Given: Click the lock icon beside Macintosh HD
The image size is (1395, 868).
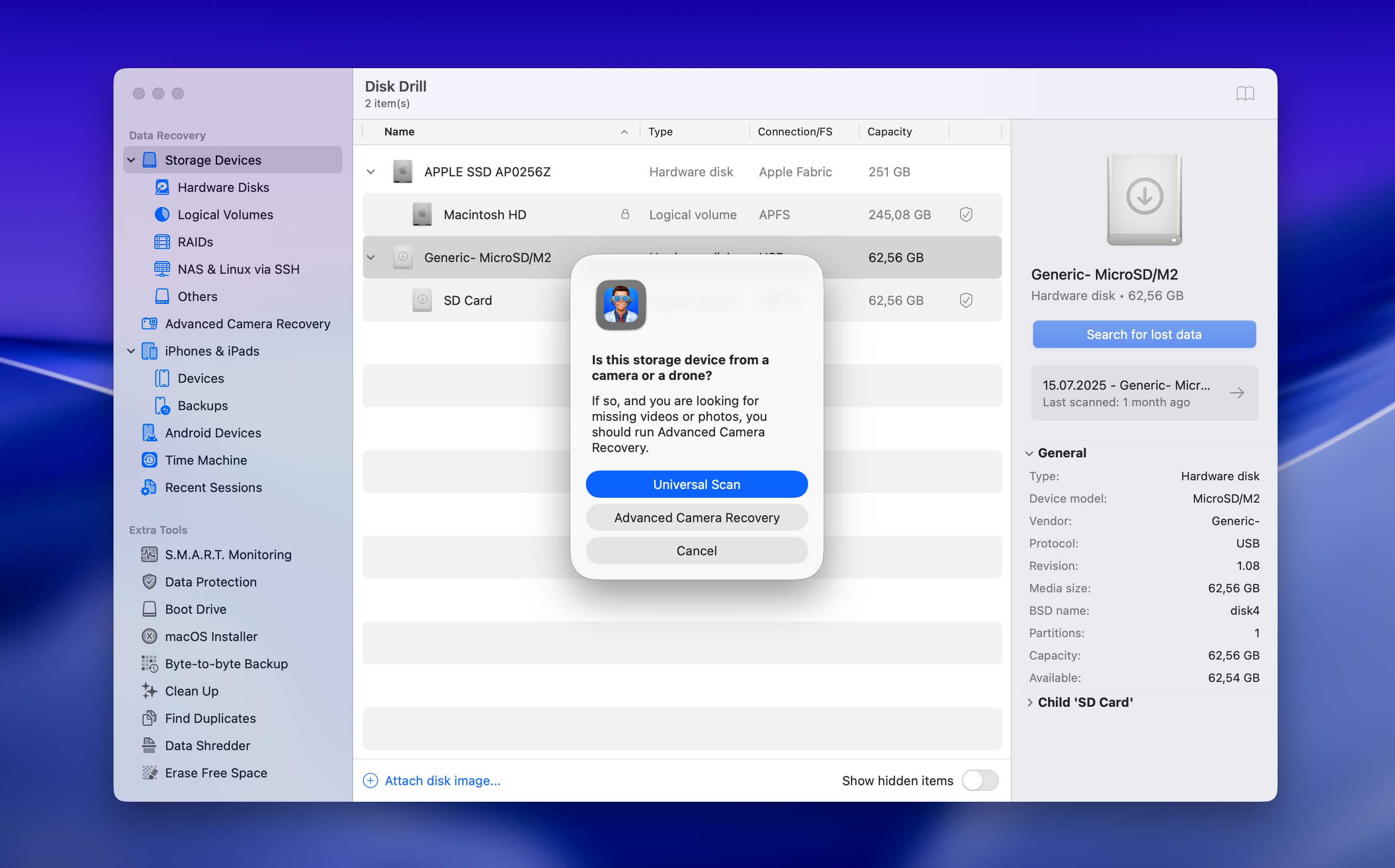Looking at the screenshot, I should (x=624, y=214).
